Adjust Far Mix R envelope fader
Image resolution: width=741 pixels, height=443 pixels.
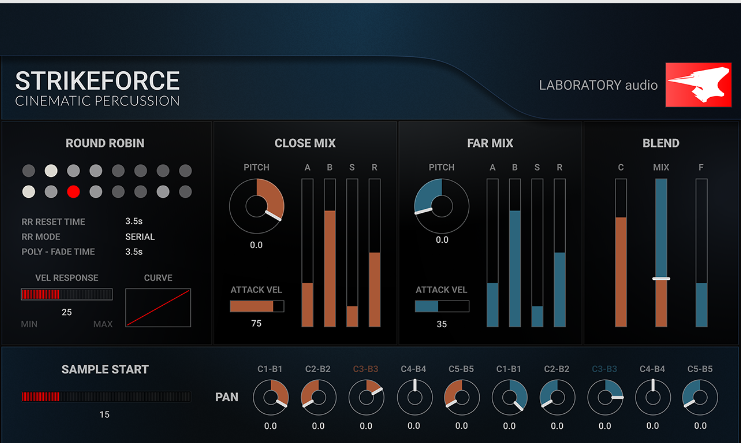click(560, 252)
